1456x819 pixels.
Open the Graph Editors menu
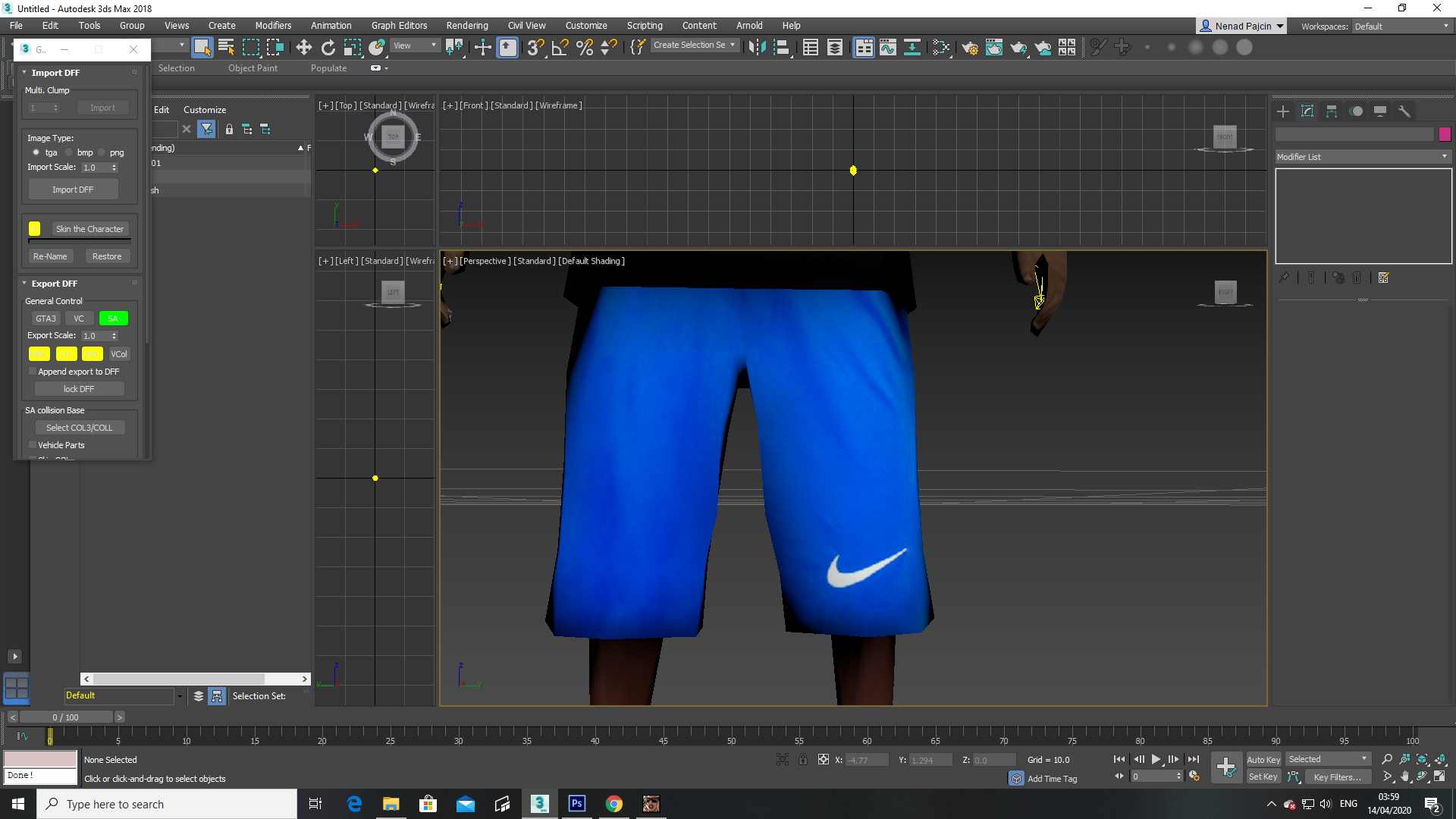pyautogui.click(x=399, y=26)
